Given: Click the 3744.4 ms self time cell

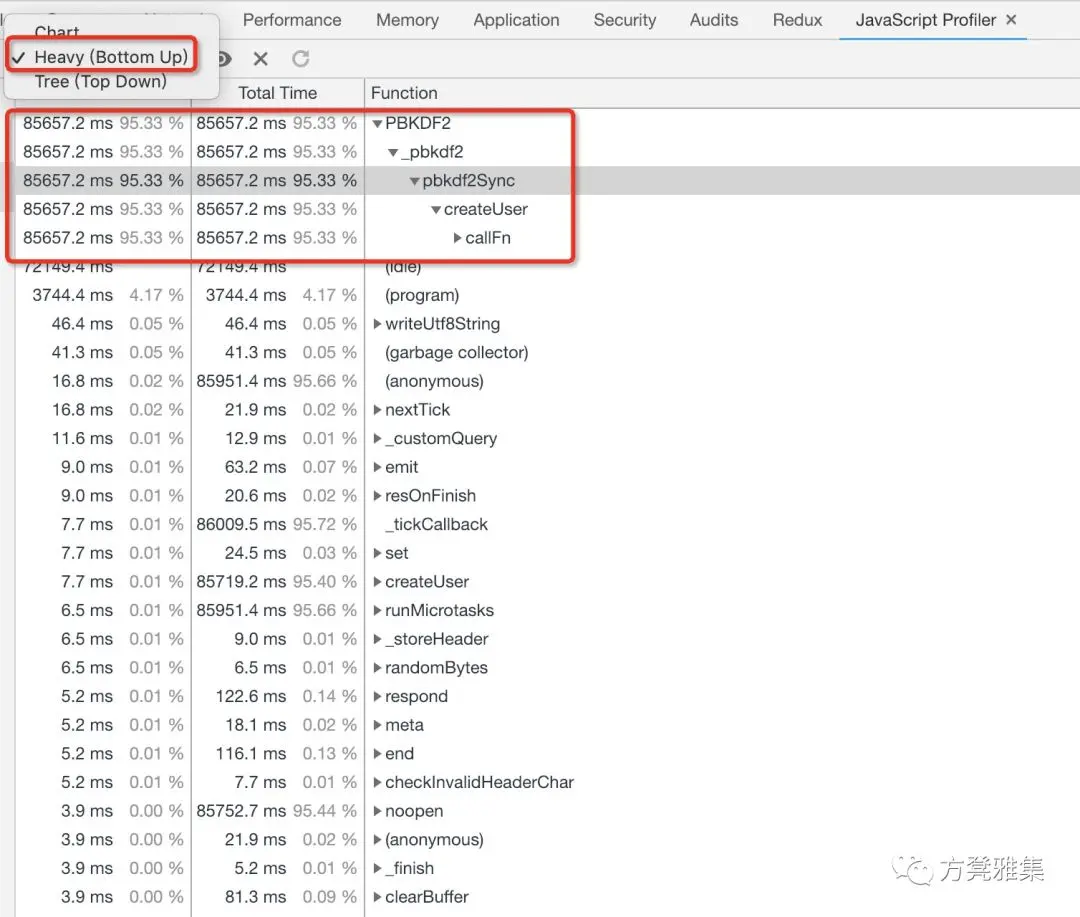Looking at the screenshot, I should pos(72,295).
